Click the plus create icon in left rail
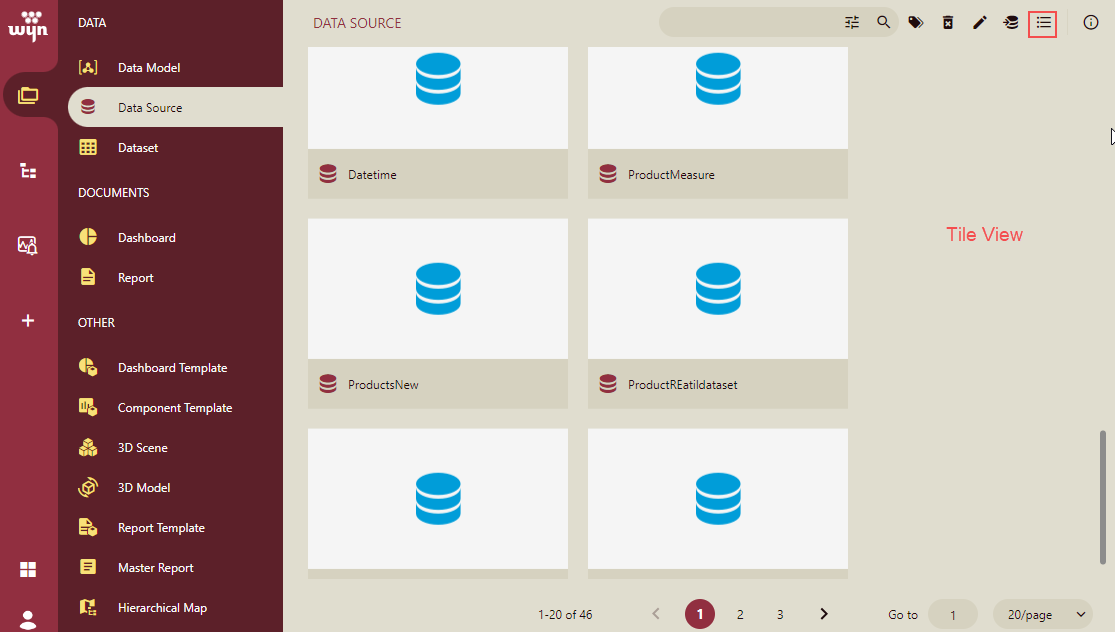Screen dimensions: 1115x632 click(x=28, y=321)
